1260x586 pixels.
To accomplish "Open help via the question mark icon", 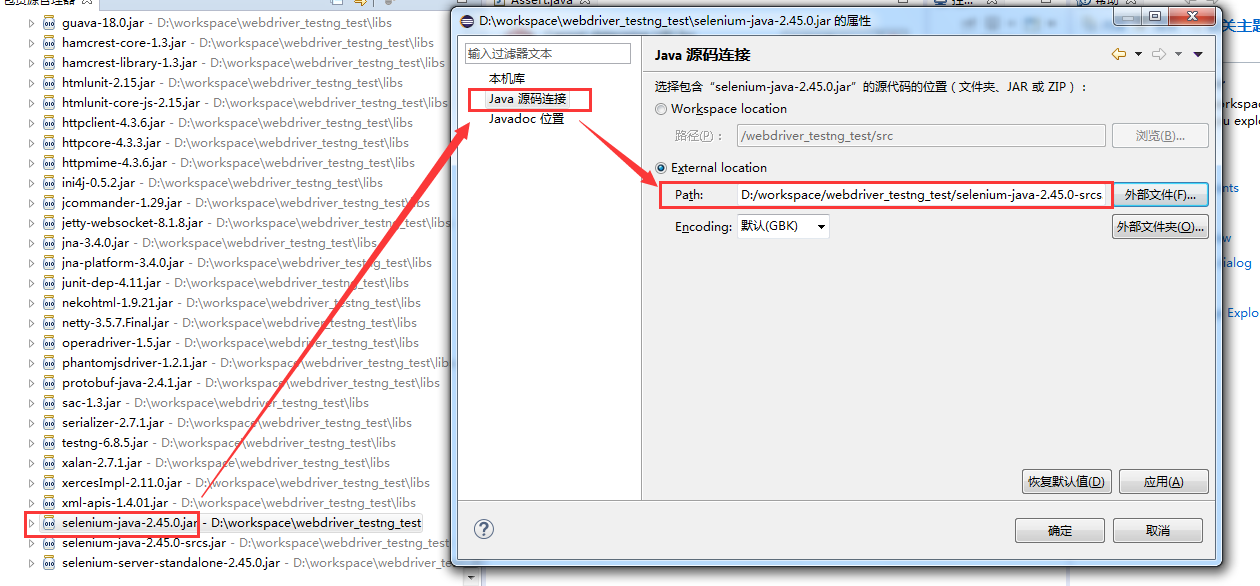I will click(x=484, y=529).
